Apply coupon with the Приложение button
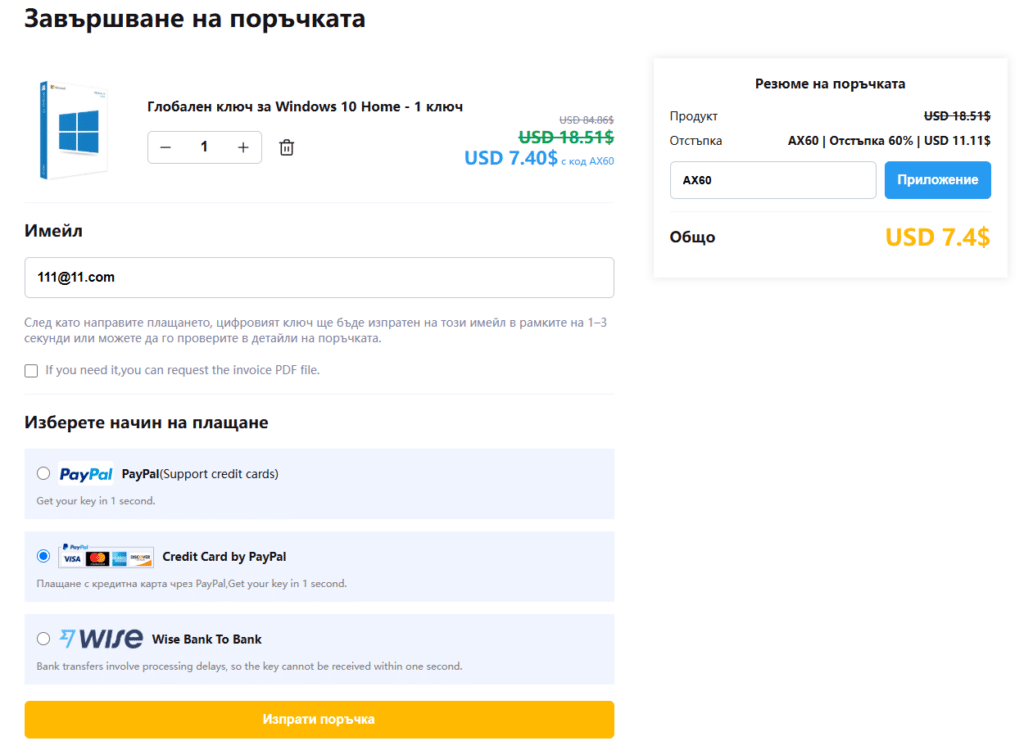This screenshot has width=1024, height=750. pos(937,180)
